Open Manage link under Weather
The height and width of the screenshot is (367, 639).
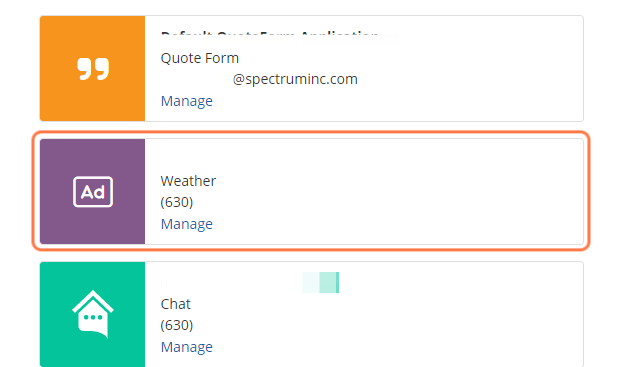point(187,224)
